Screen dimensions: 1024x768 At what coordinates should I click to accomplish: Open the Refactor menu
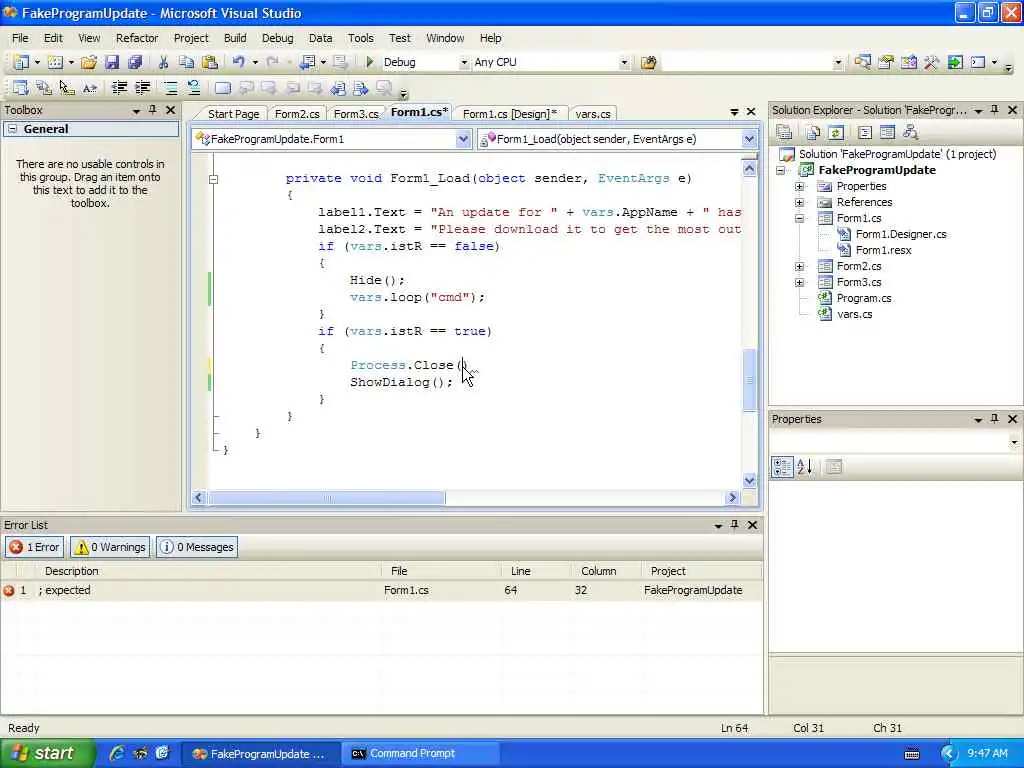(x=137, y=38)
